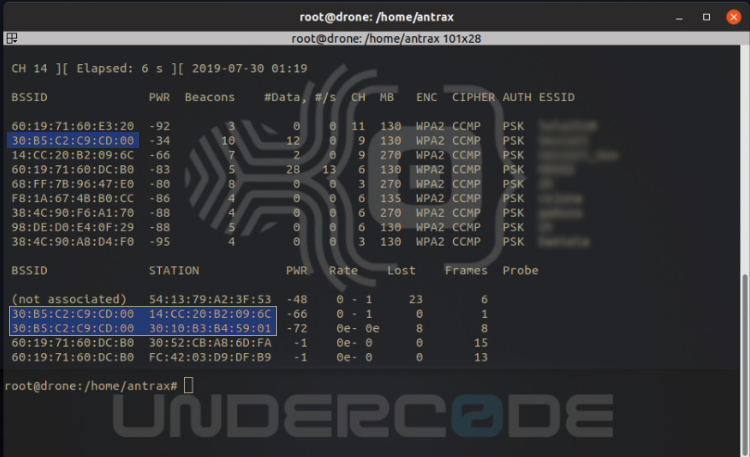Screen dimensions: 750x457
Task: Click the vertical scrollbar of the terminal
Action: pyautogui.click(x=745, y=364)
